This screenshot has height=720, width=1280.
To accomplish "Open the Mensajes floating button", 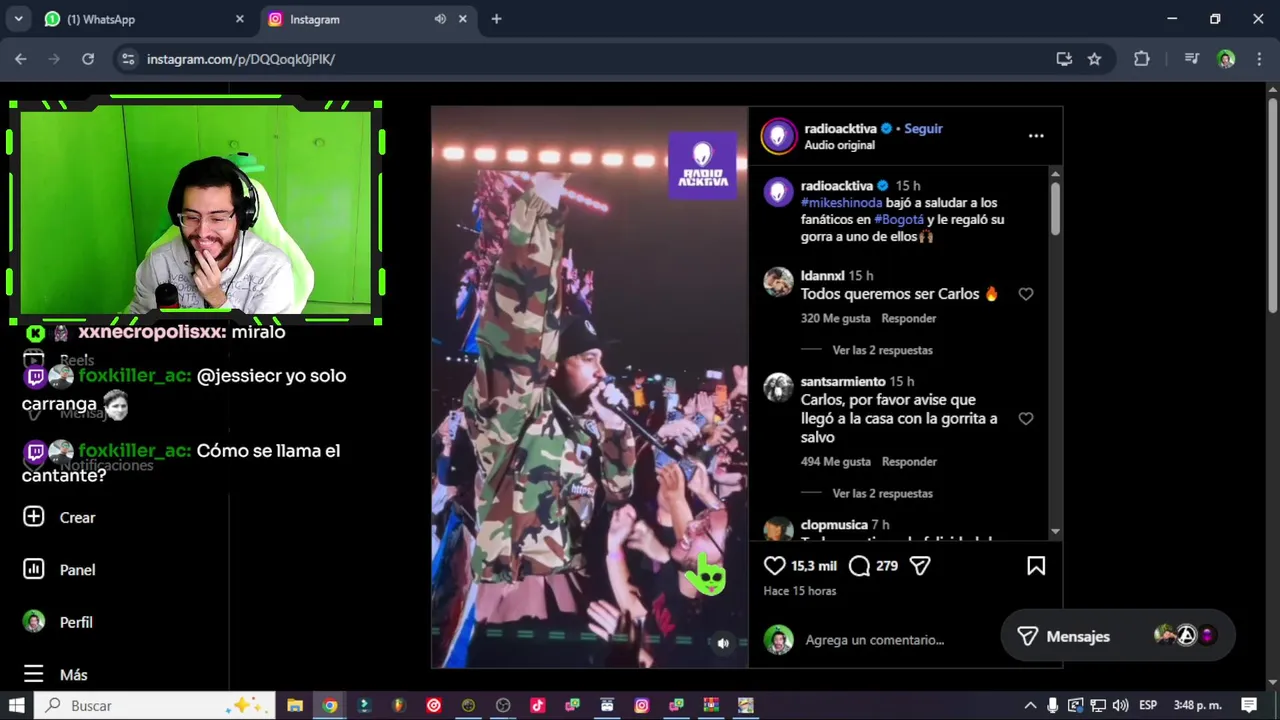I will click(x=1117, y=636).
